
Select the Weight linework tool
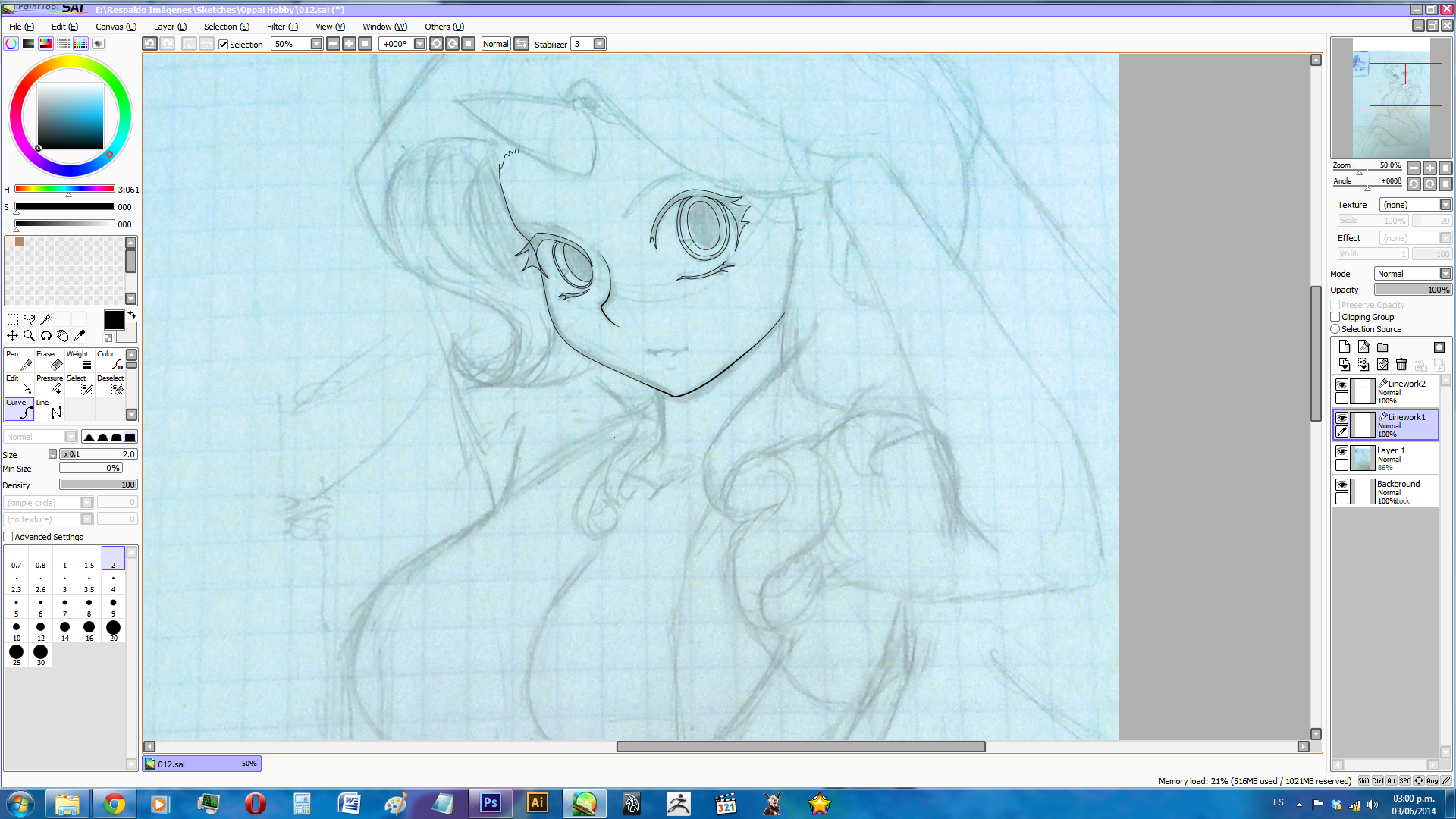(80, 361)
